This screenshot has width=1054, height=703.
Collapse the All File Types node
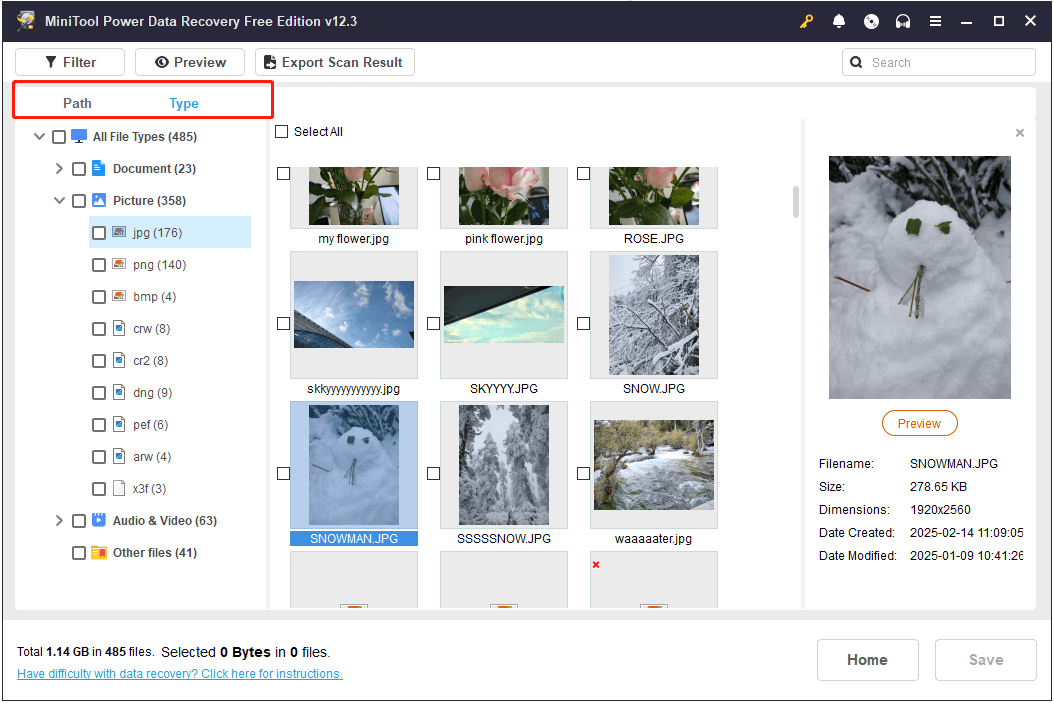tap(39, 136)
